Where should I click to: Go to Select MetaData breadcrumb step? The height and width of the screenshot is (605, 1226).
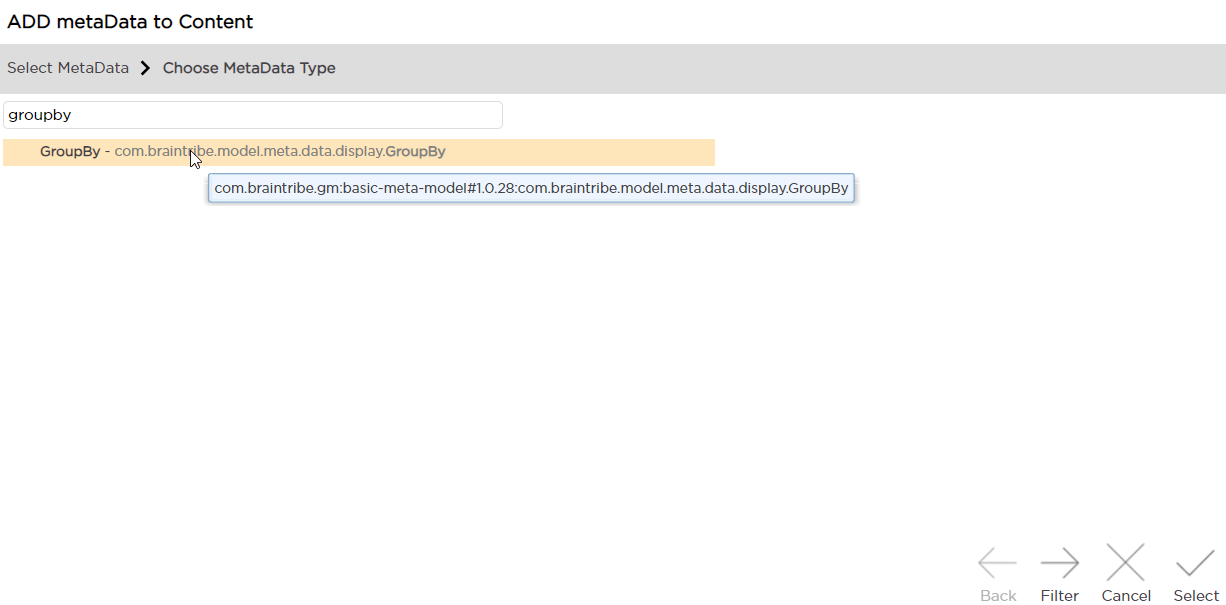coord(68,68)
